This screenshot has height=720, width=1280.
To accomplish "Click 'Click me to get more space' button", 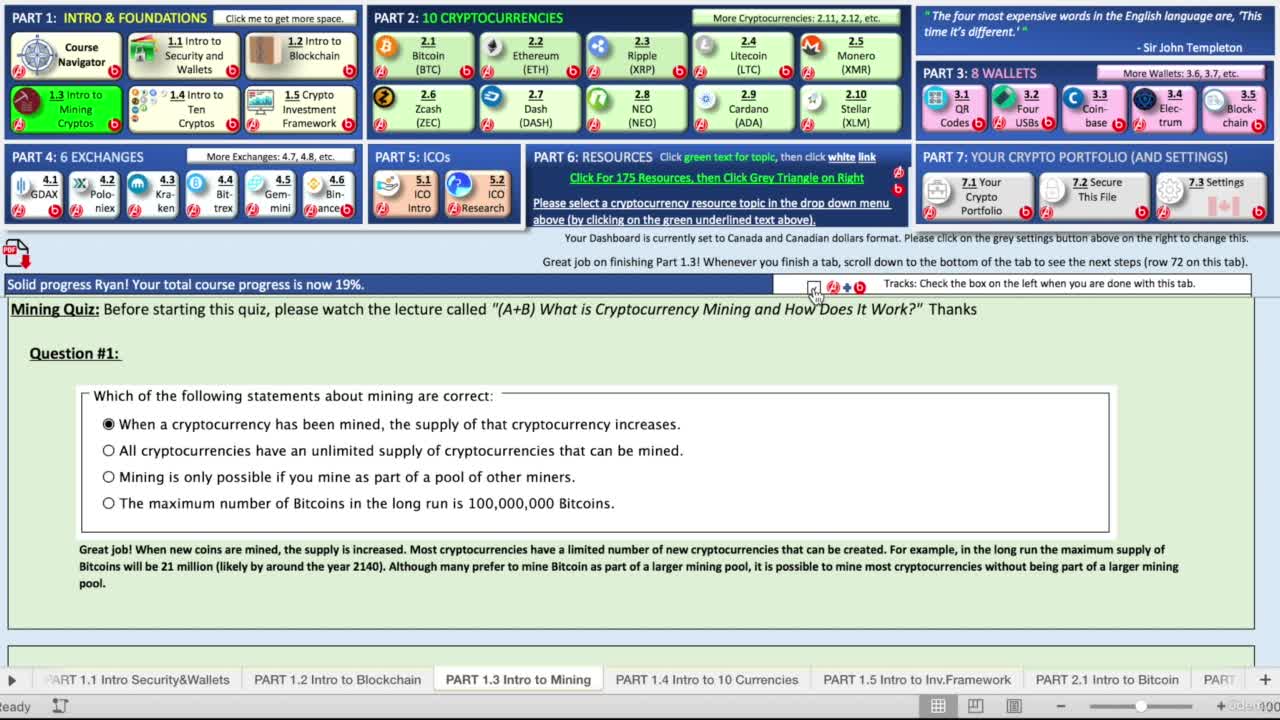I will coord(284,18).
